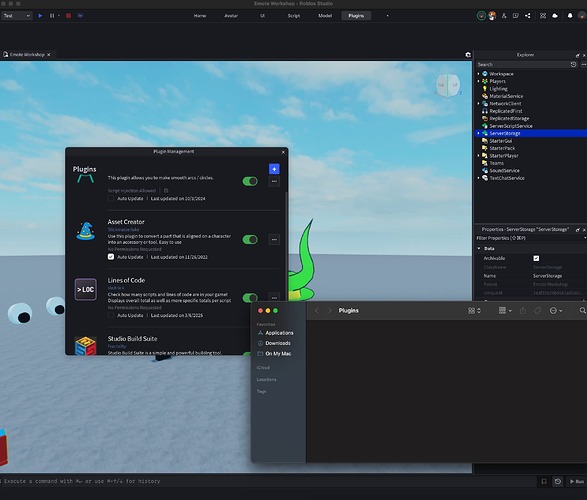Image resolution: width=587 pixels, height=500 pixels.
Task: Uncheck Auto Update for Asset Creator
Action: coord(111,257)
